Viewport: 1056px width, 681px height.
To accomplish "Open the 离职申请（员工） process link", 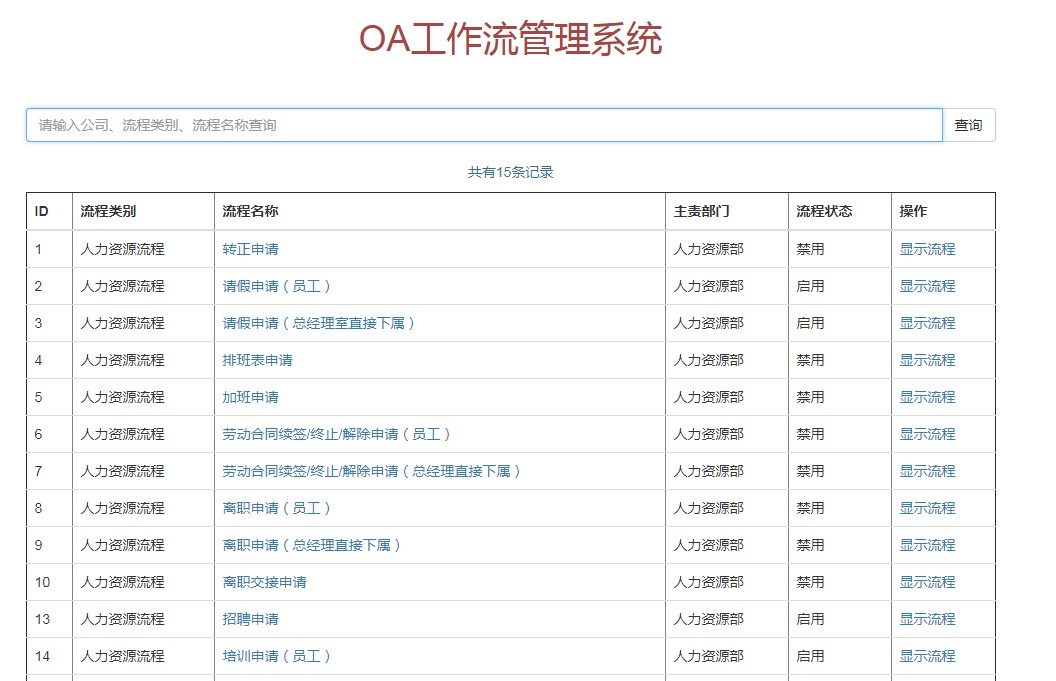I will tap(277, 509).
